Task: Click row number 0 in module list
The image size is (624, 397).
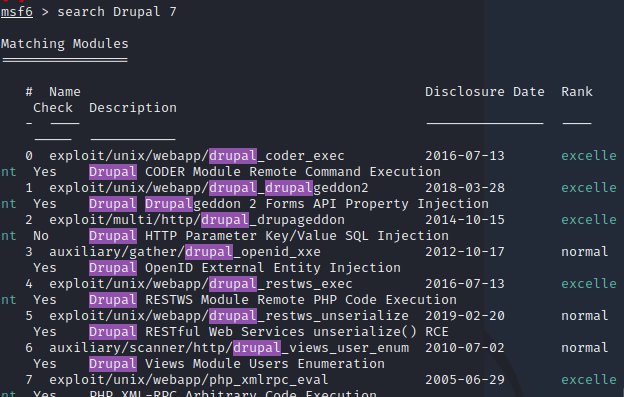Action: point(29,156)
